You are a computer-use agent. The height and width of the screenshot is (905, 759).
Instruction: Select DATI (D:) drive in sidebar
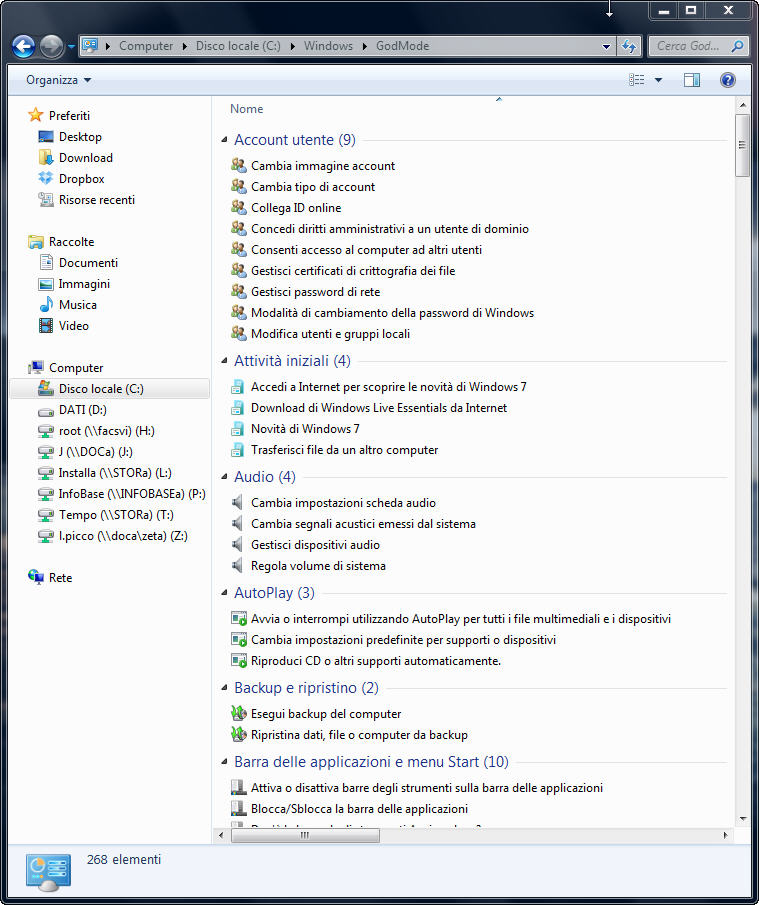[x=82, y=410]
